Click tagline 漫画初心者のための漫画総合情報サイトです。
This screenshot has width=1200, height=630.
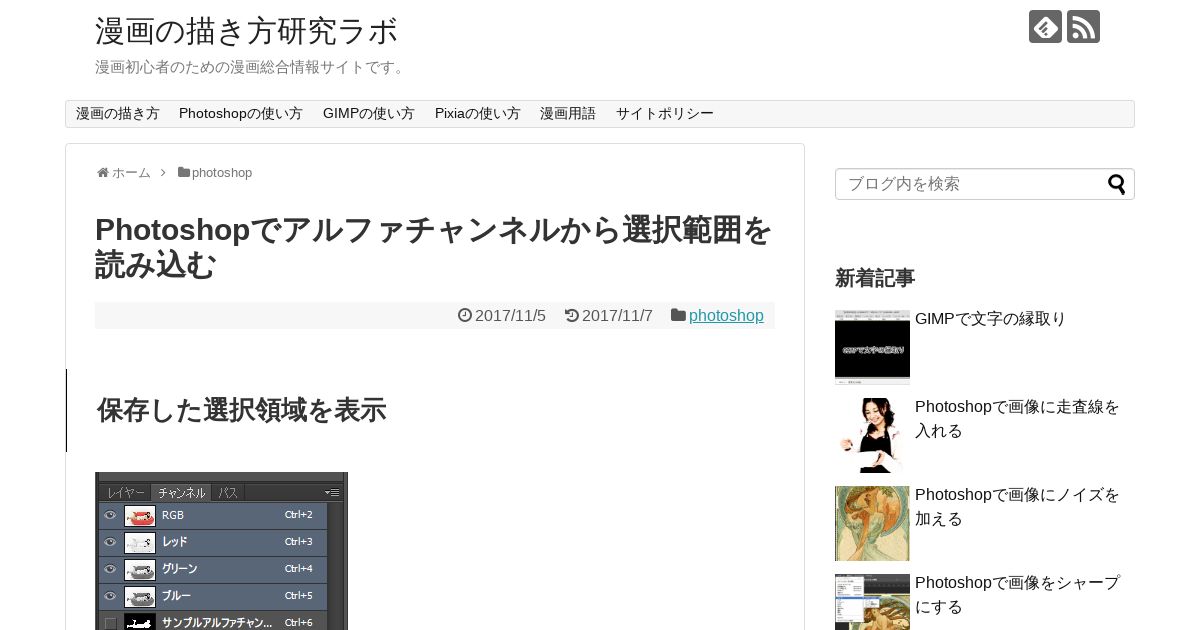coord(252,67)
